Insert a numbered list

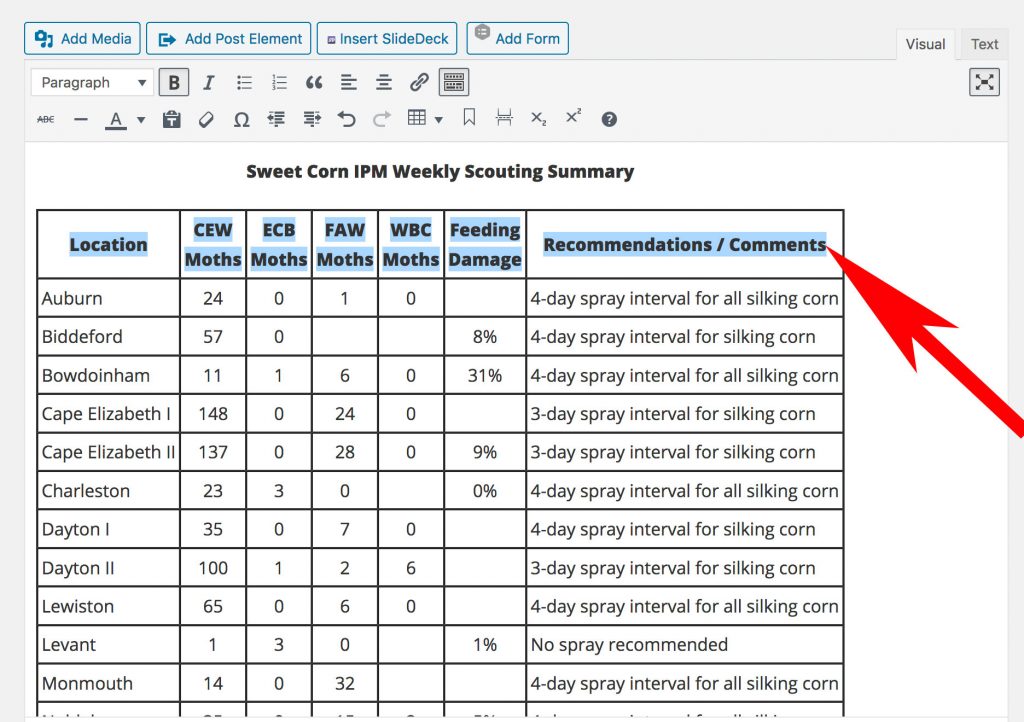coord(279,83)
